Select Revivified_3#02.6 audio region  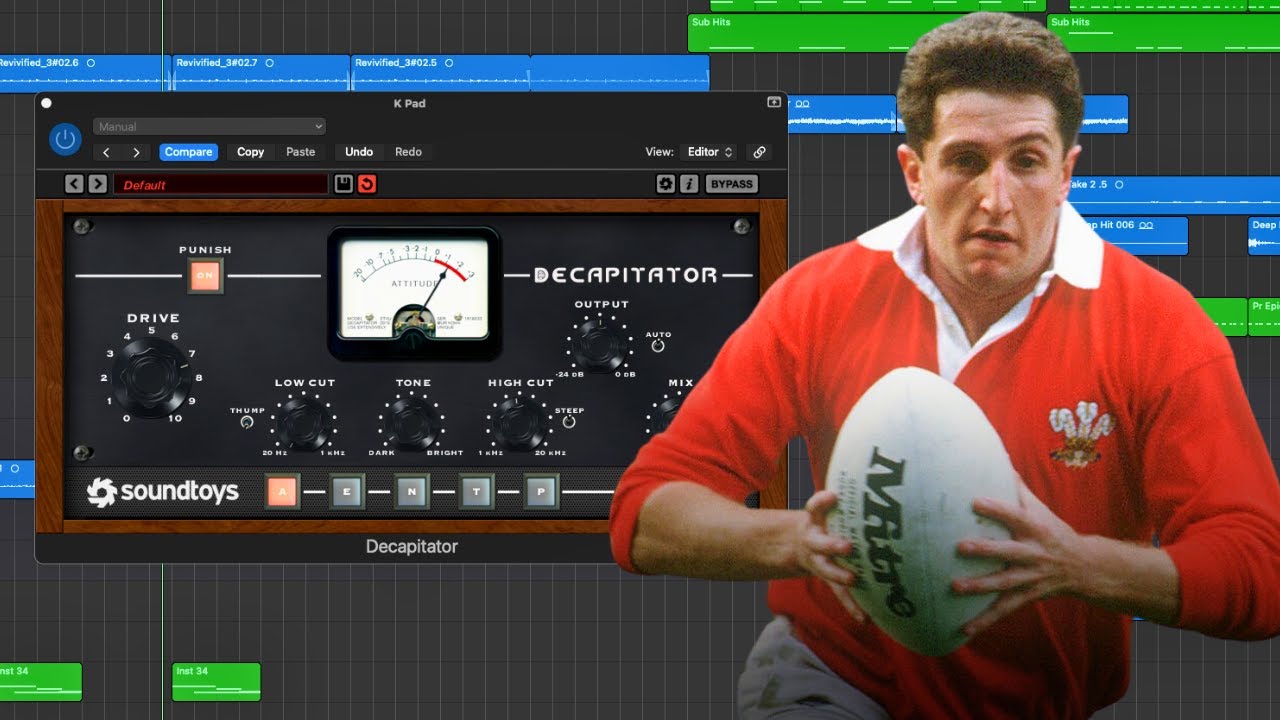pyautogui.click(x=84, y=73)
